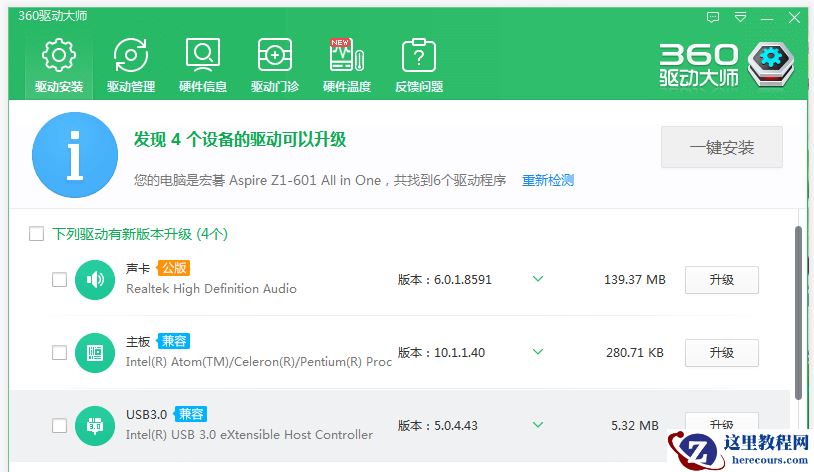Click the blue info circle icon
Screen dimensions: 814x472
point(75,155)
